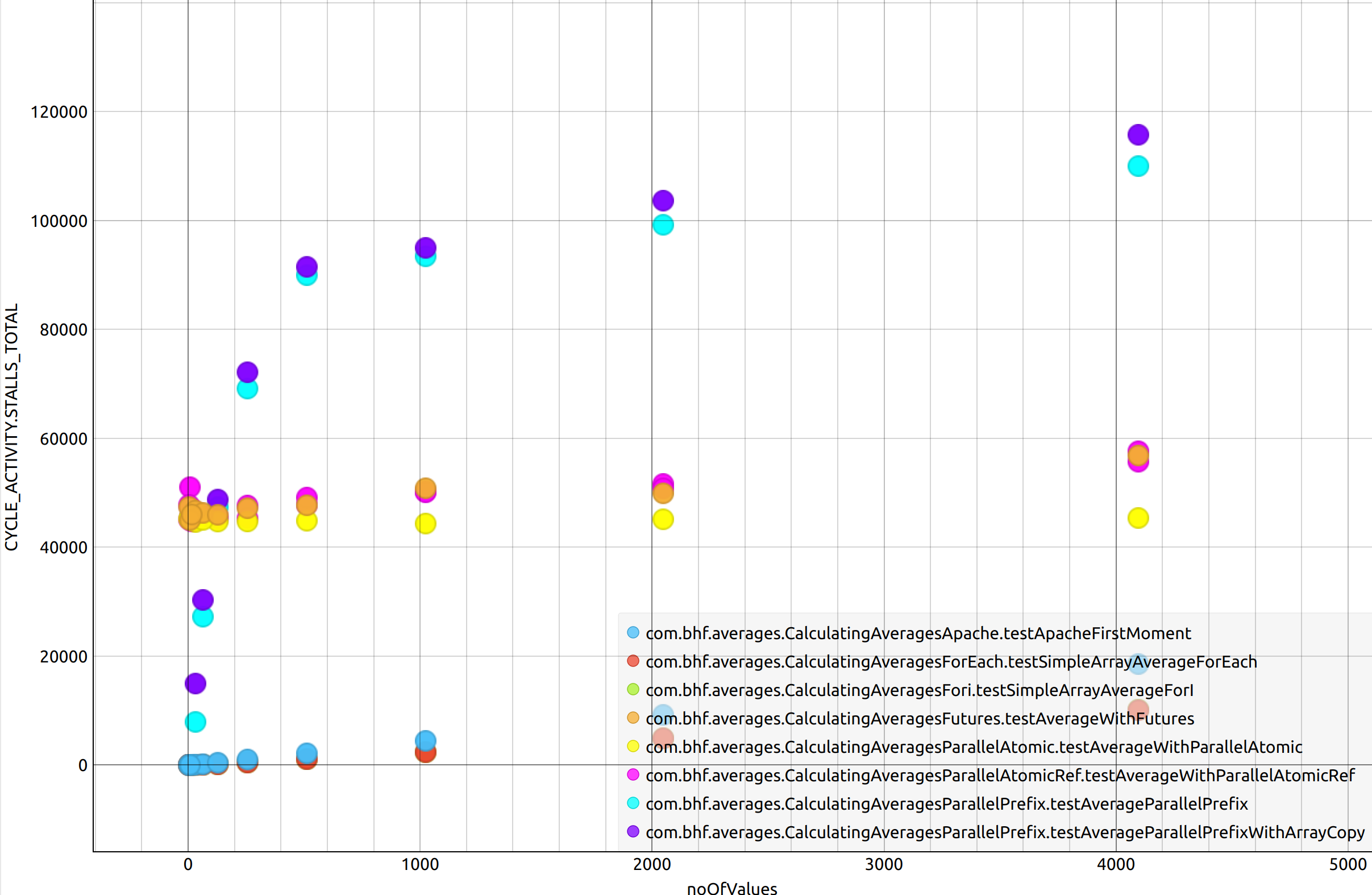Select testAverageParallelPrefixWithArrayCopy legend text
Image resolution: width=1372 pixels, height=895 pixels.
click(x=1005, y=832)
